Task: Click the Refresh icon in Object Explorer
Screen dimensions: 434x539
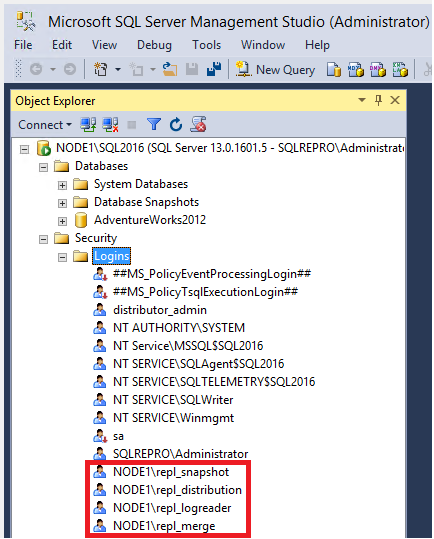Action: coord(176,124)
